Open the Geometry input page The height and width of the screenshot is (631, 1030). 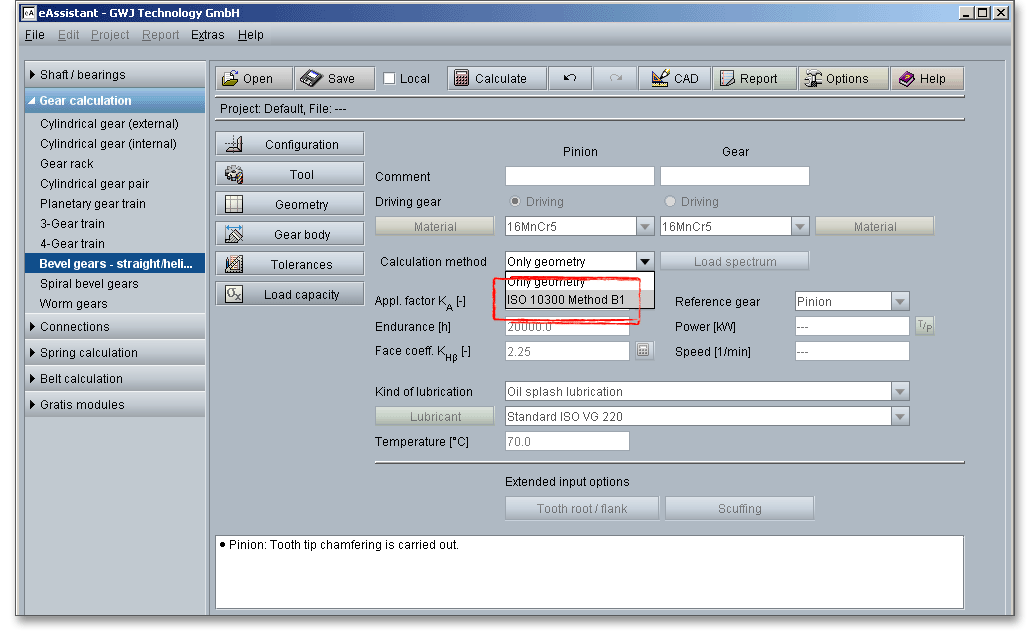click(x=290, y=205)
